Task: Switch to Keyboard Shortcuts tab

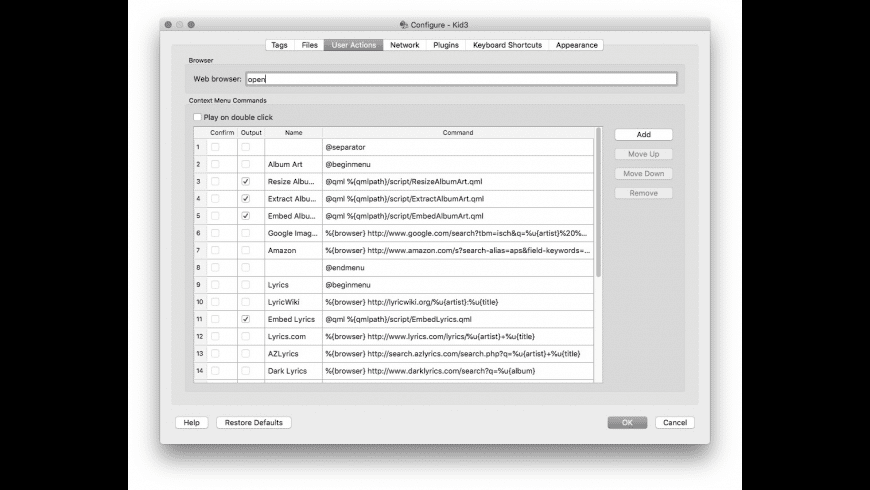Action: click(507, 45)
